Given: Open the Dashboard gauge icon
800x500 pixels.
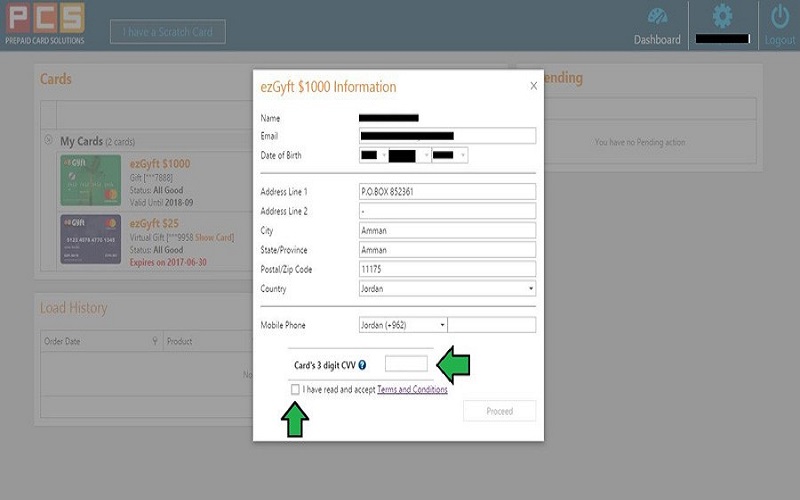Looking at the screenshot, I should (x=657, y=16).
